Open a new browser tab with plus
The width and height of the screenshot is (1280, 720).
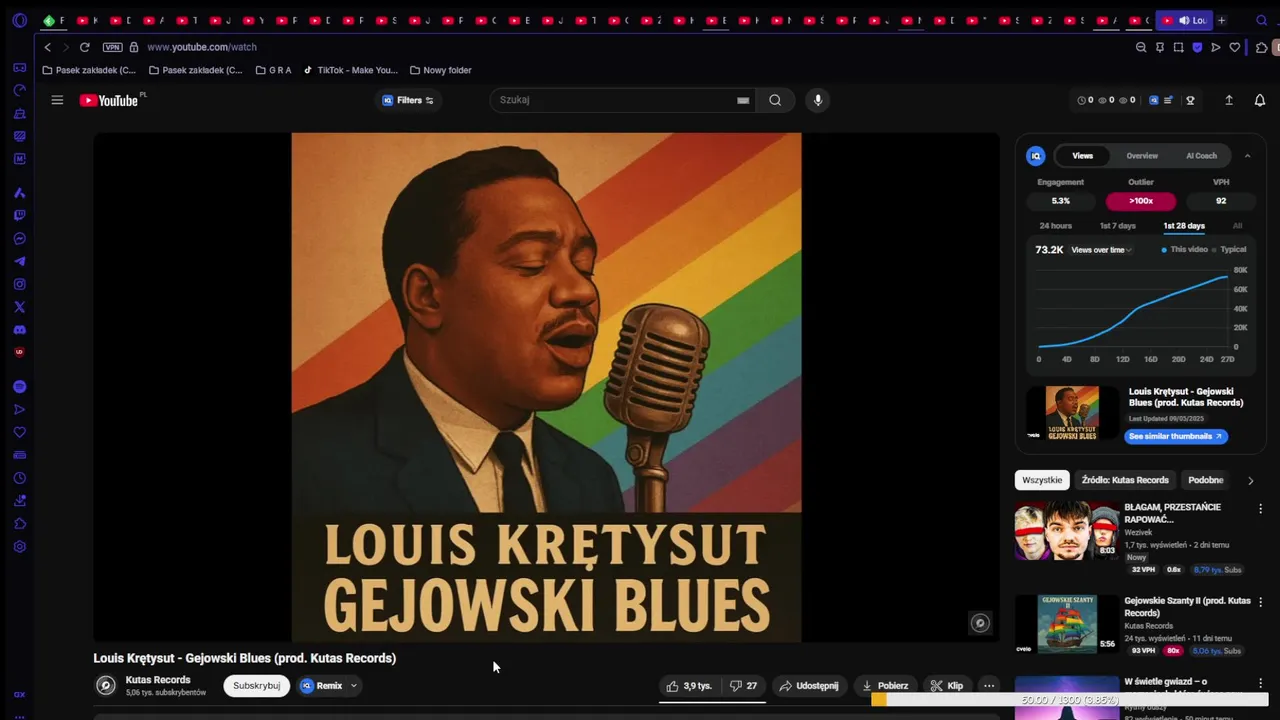(x=1221, y=20)
